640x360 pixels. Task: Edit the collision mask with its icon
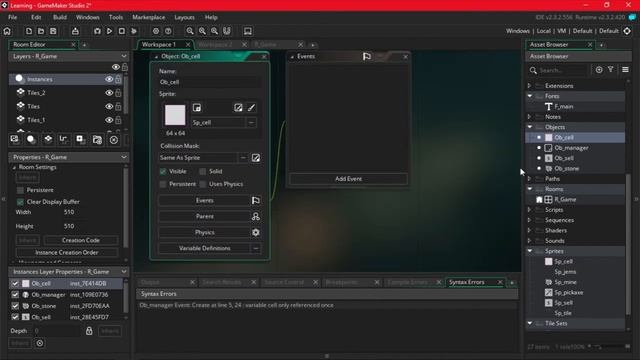256,158
